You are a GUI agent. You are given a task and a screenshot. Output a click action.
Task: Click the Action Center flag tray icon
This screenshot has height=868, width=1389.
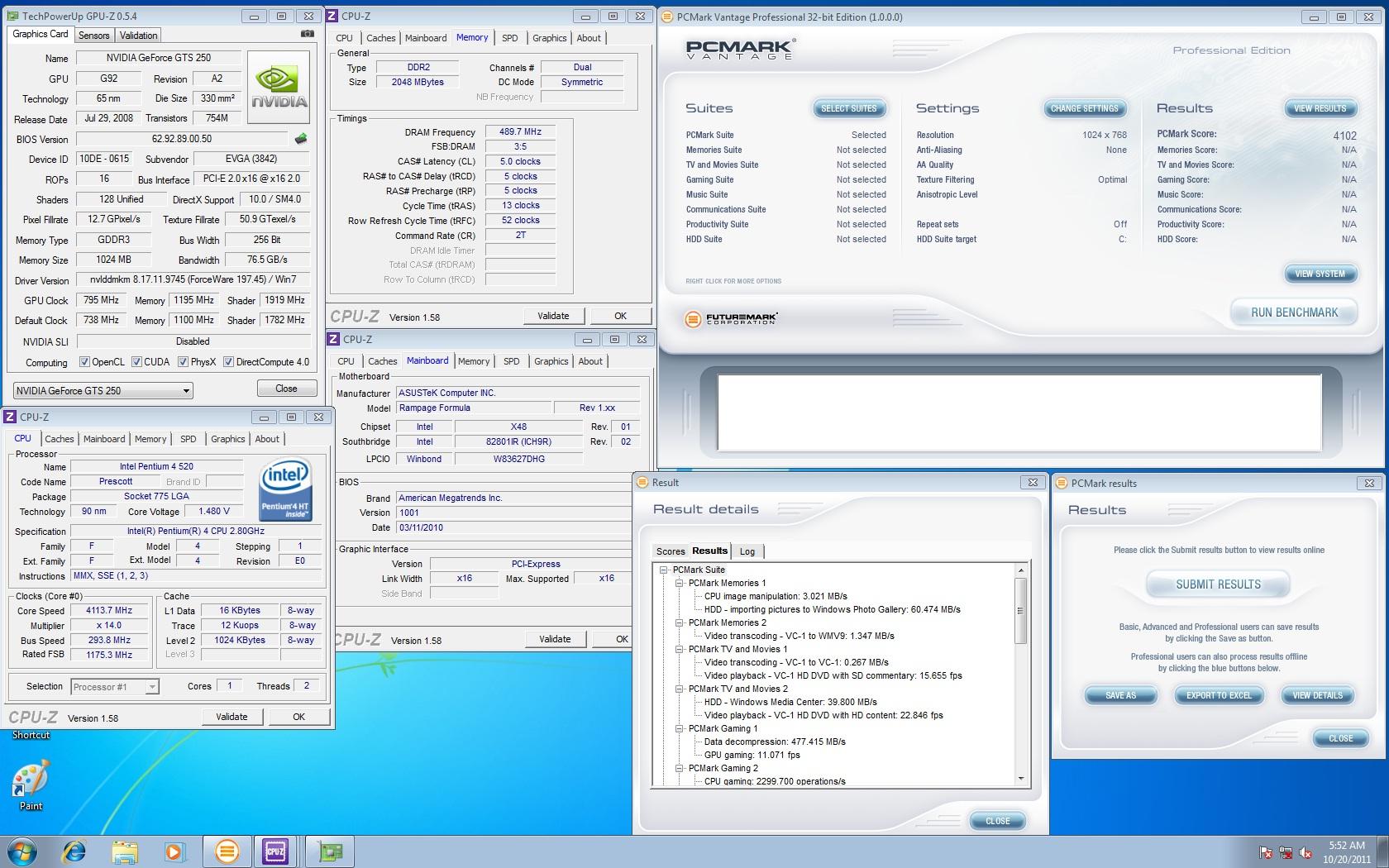[1265, 852]
